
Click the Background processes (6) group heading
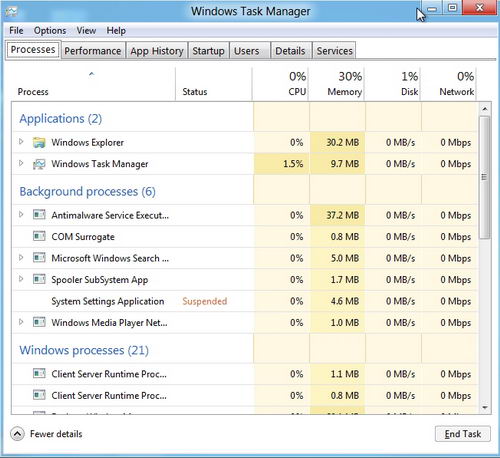87,192
